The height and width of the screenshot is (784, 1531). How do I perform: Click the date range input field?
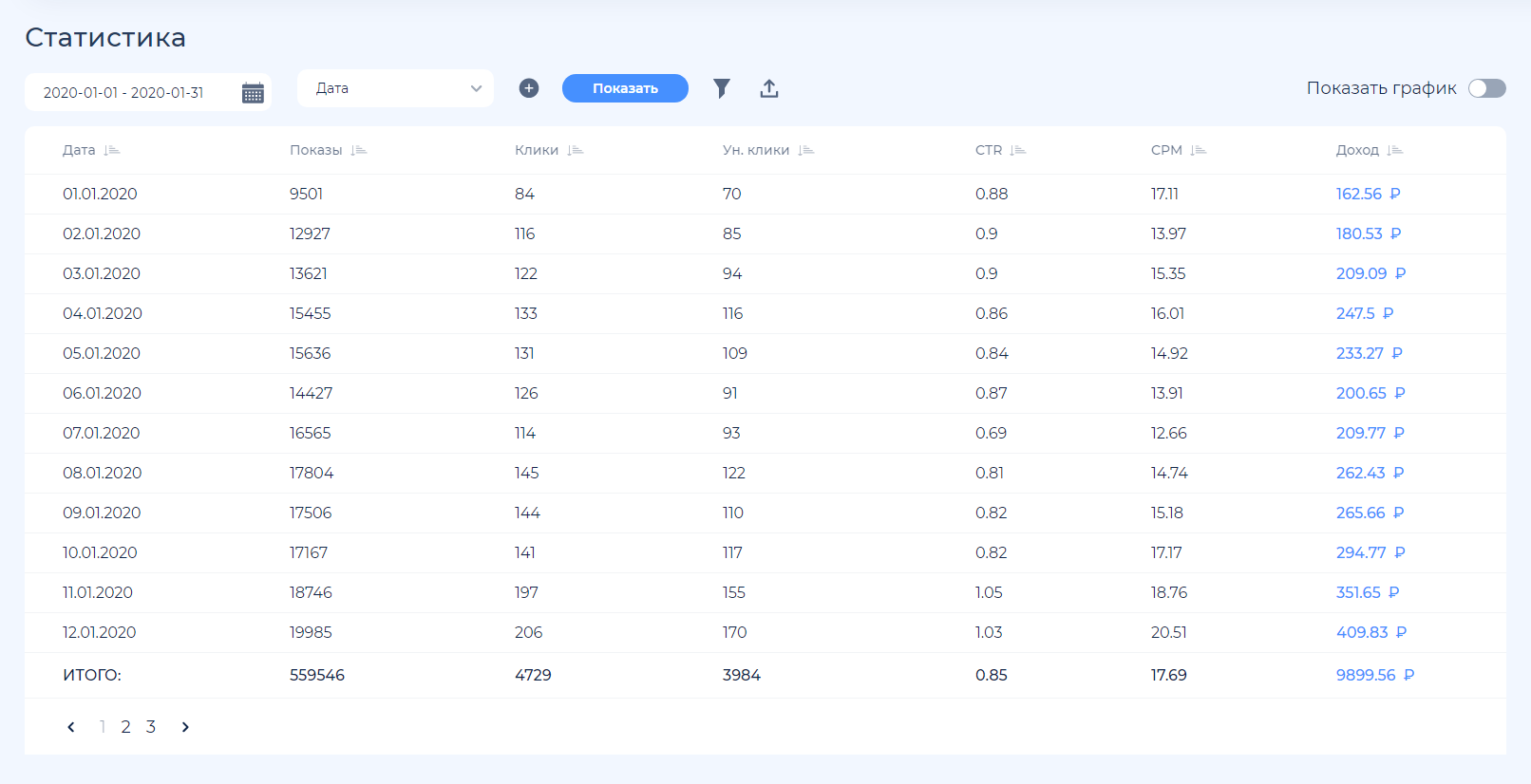pos(148,92)
